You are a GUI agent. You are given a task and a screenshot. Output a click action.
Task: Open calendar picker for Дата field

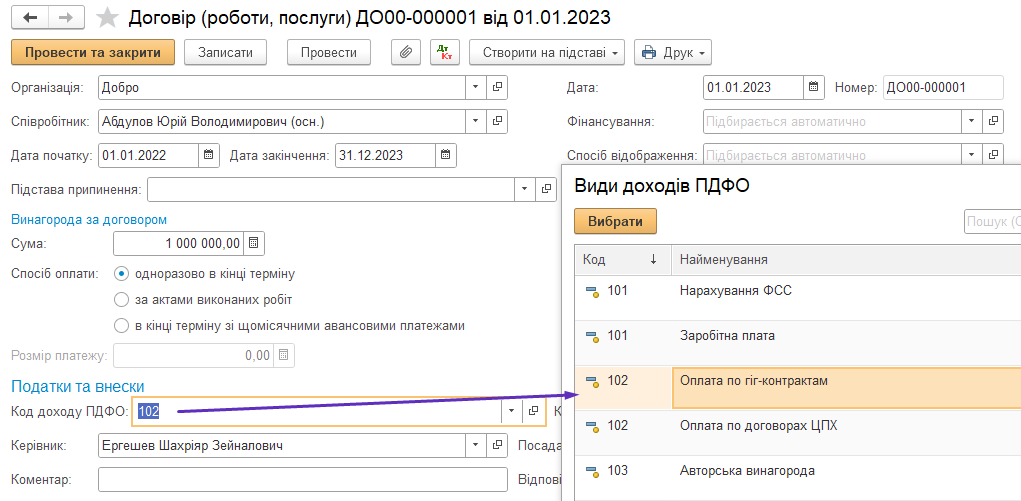point(814,87)
